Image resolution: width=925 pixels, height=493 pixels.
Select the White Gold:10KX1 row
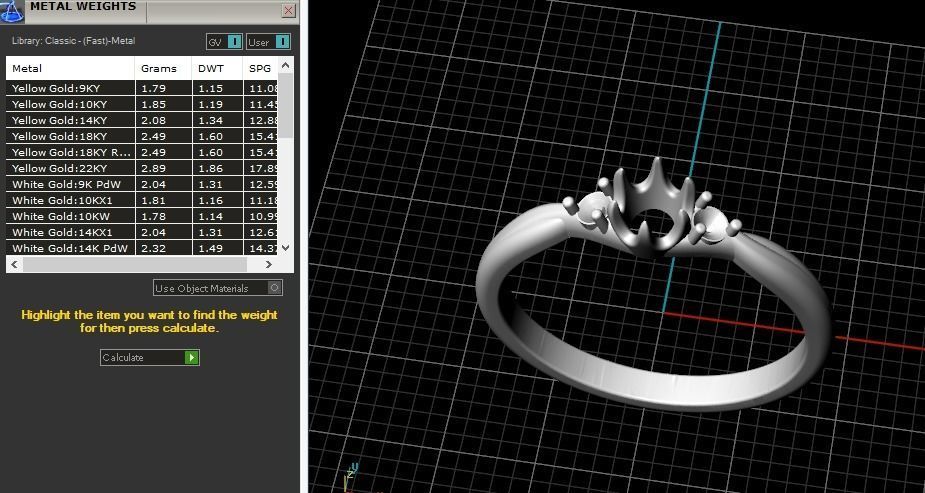142,200
